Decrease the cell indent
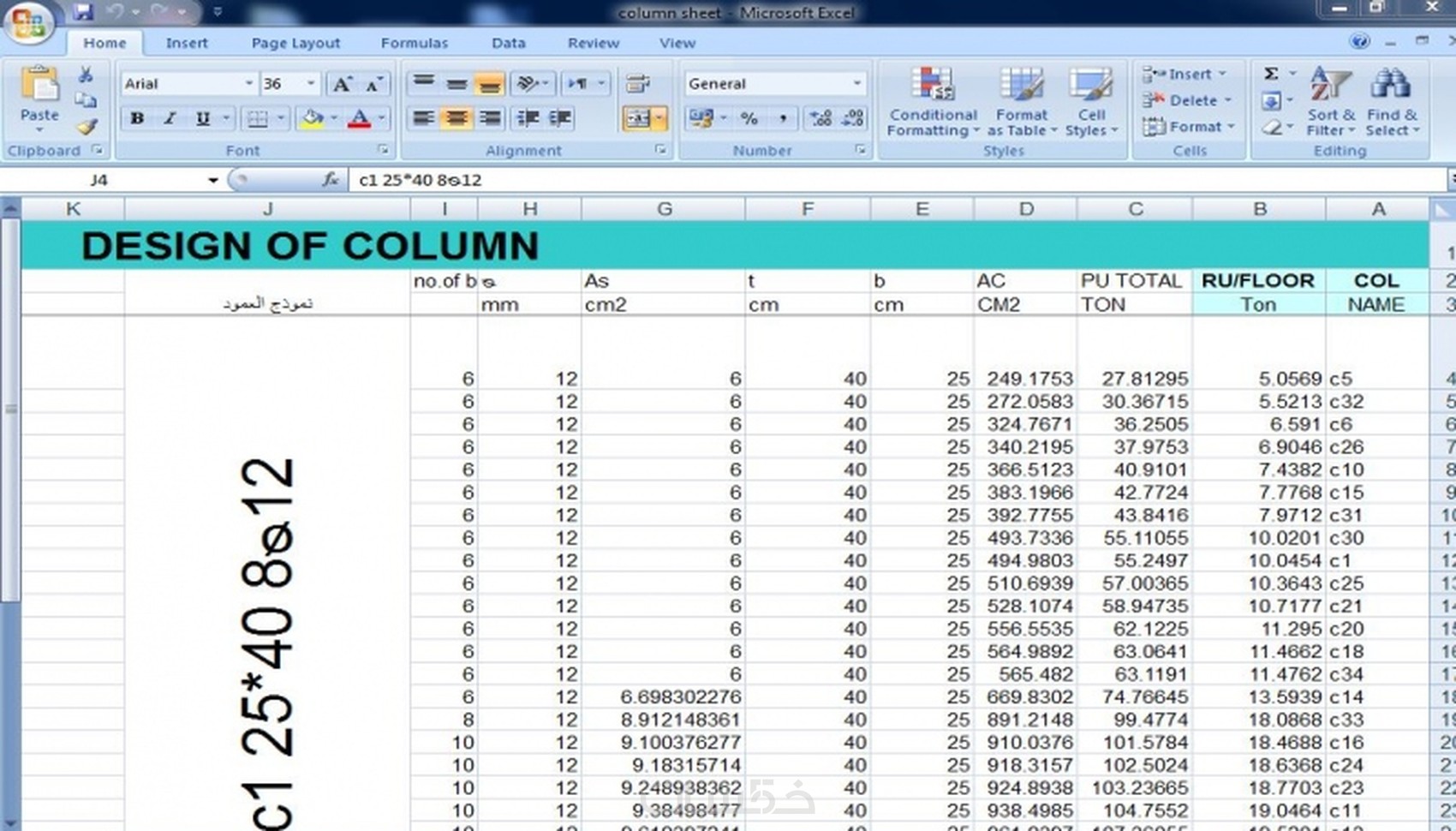The width and height of the screenshot is (1456, 831). 528,118
